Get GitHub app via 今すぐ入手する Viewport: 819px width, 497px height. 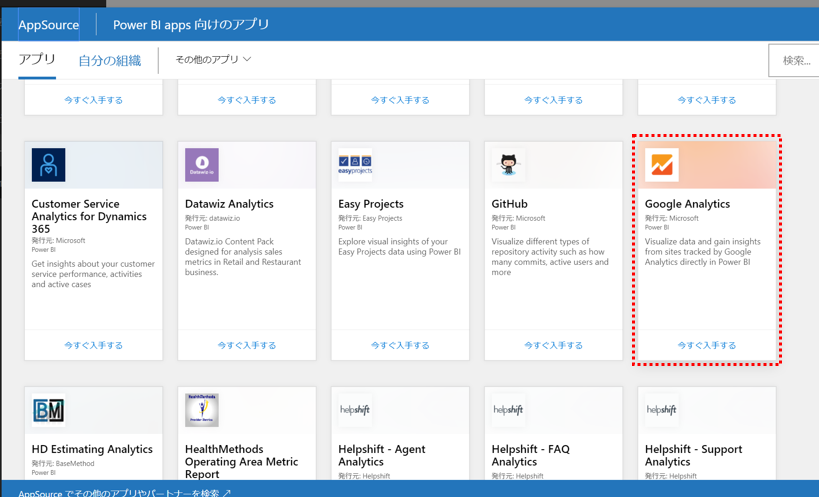[554, 345]
